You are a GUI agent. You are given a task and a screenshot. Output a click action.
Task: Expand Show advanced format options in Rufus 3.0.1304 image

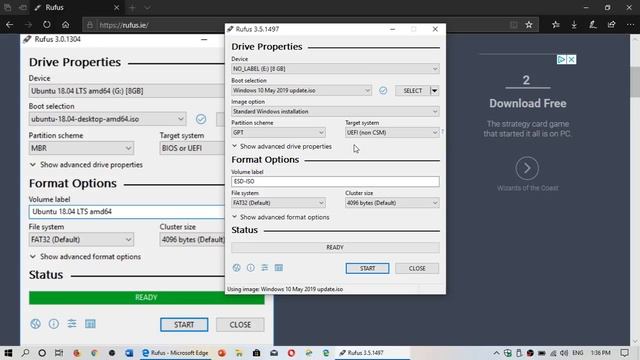[x=85, y=257]
